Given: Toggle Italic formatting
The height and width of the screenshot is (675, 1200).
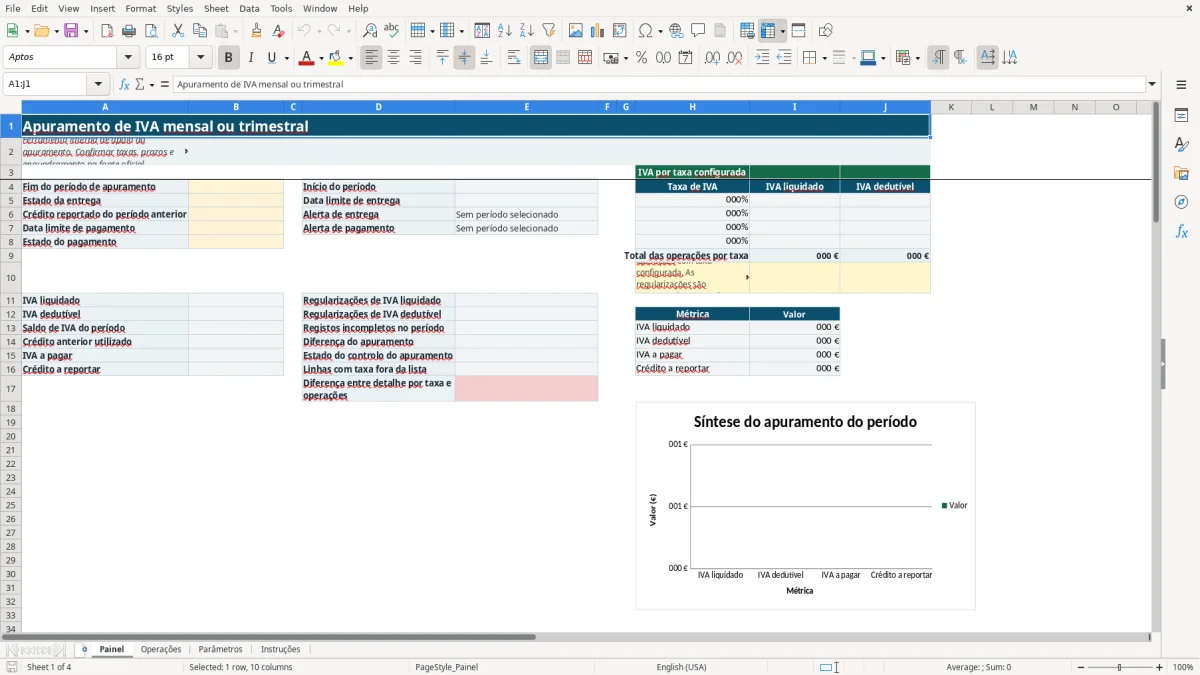Looking at the screenshot, I should pyautogui.click(x=251, y=58).
